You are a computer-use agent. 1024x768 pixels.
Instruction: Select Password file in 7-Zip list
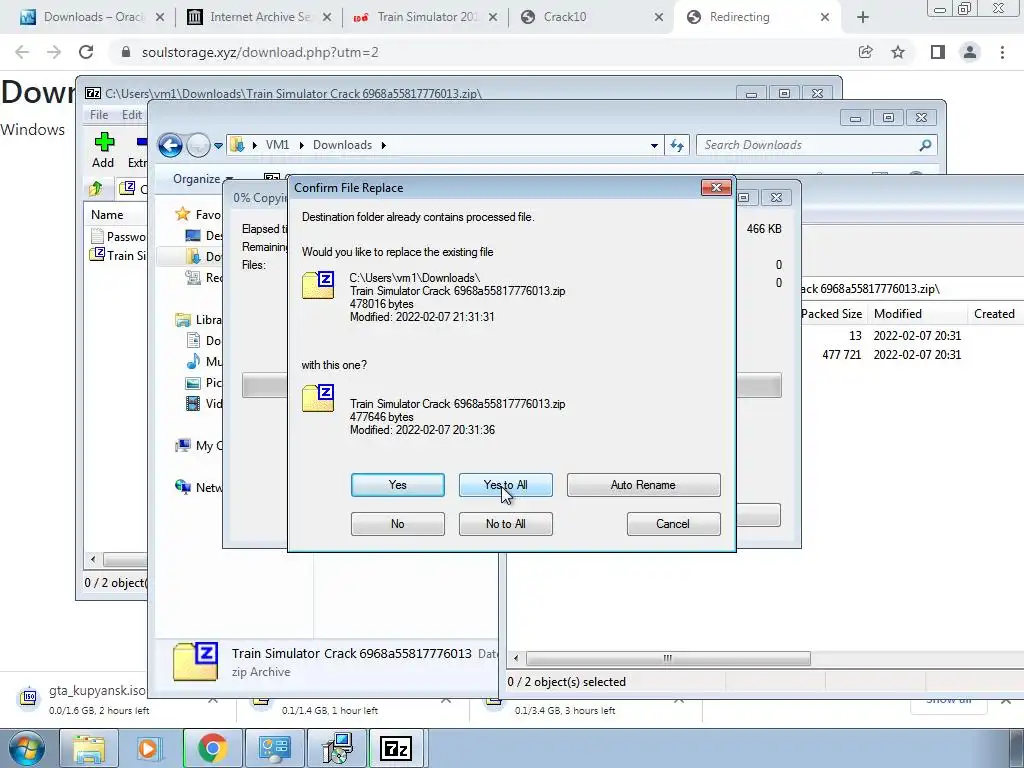tap(118, 236)
